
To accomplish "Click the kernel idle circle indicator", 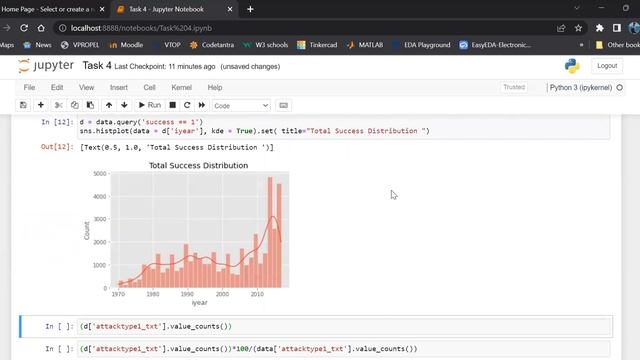I will [620, 87].
